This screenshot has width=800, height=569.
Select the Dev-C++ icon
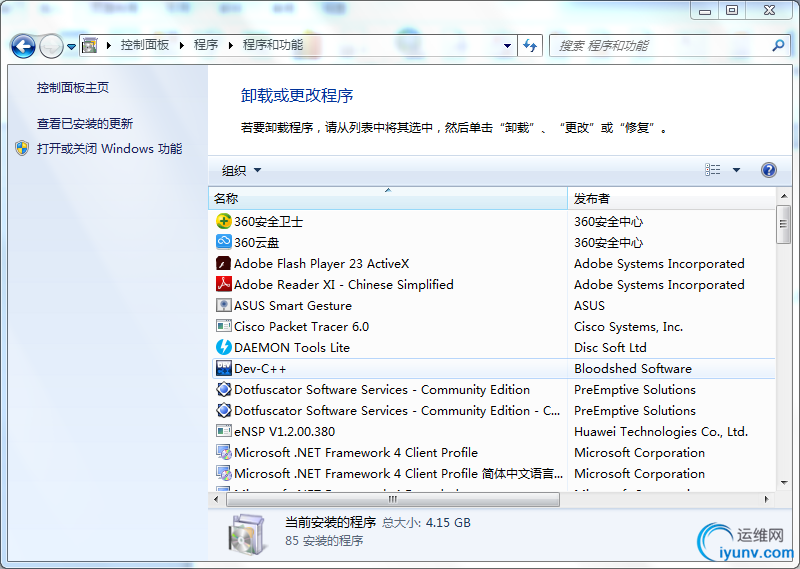(223, 368)
